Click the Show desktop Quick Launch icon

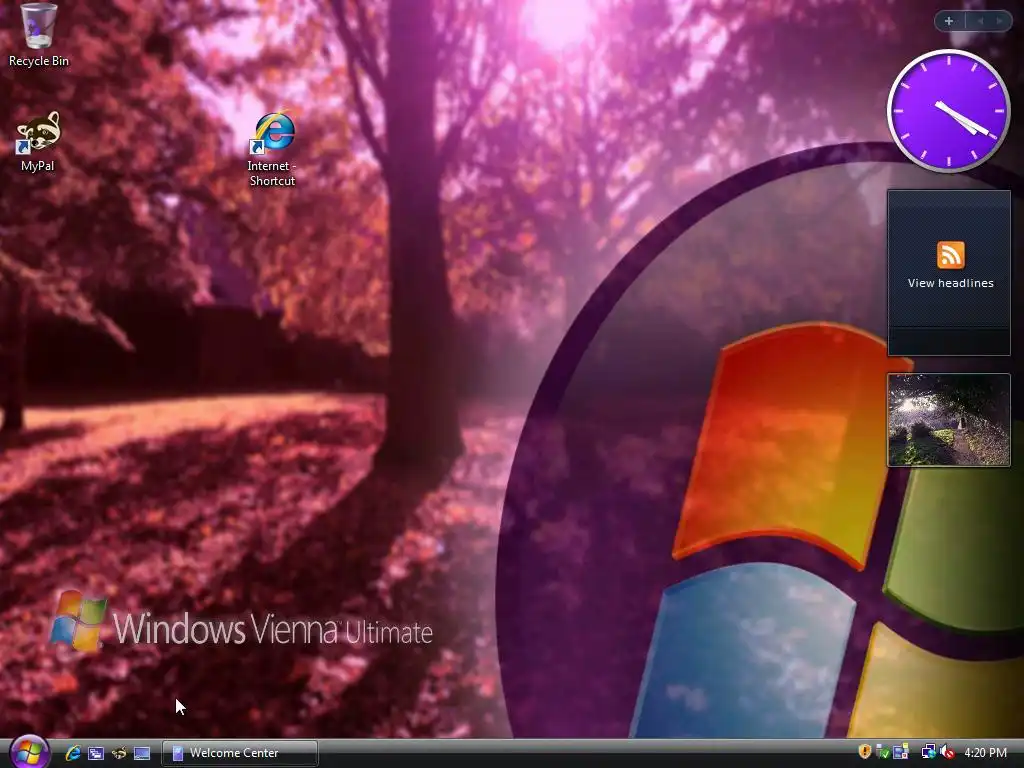click(x=142, y=753)
